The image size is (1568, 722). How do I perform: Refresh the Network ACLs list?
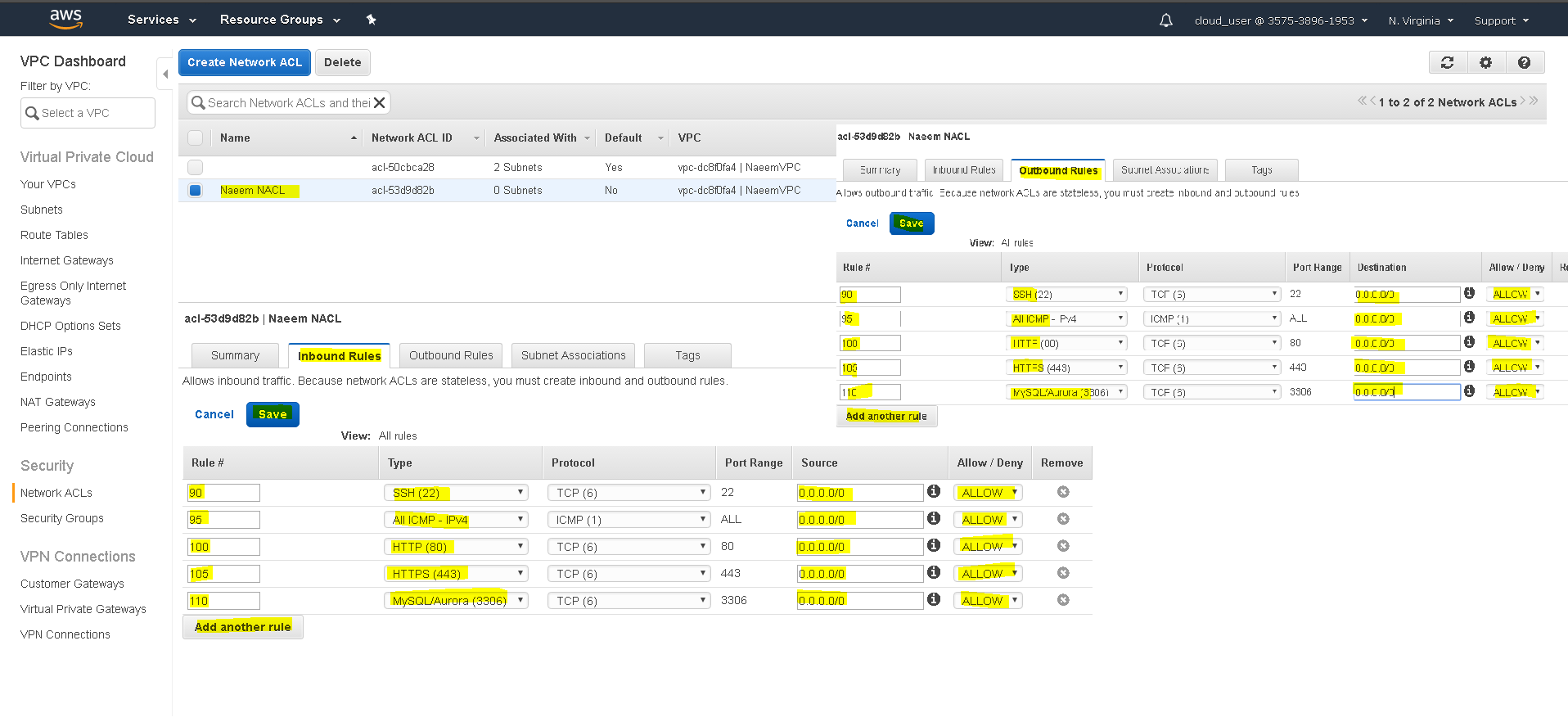pos(1447,62)
